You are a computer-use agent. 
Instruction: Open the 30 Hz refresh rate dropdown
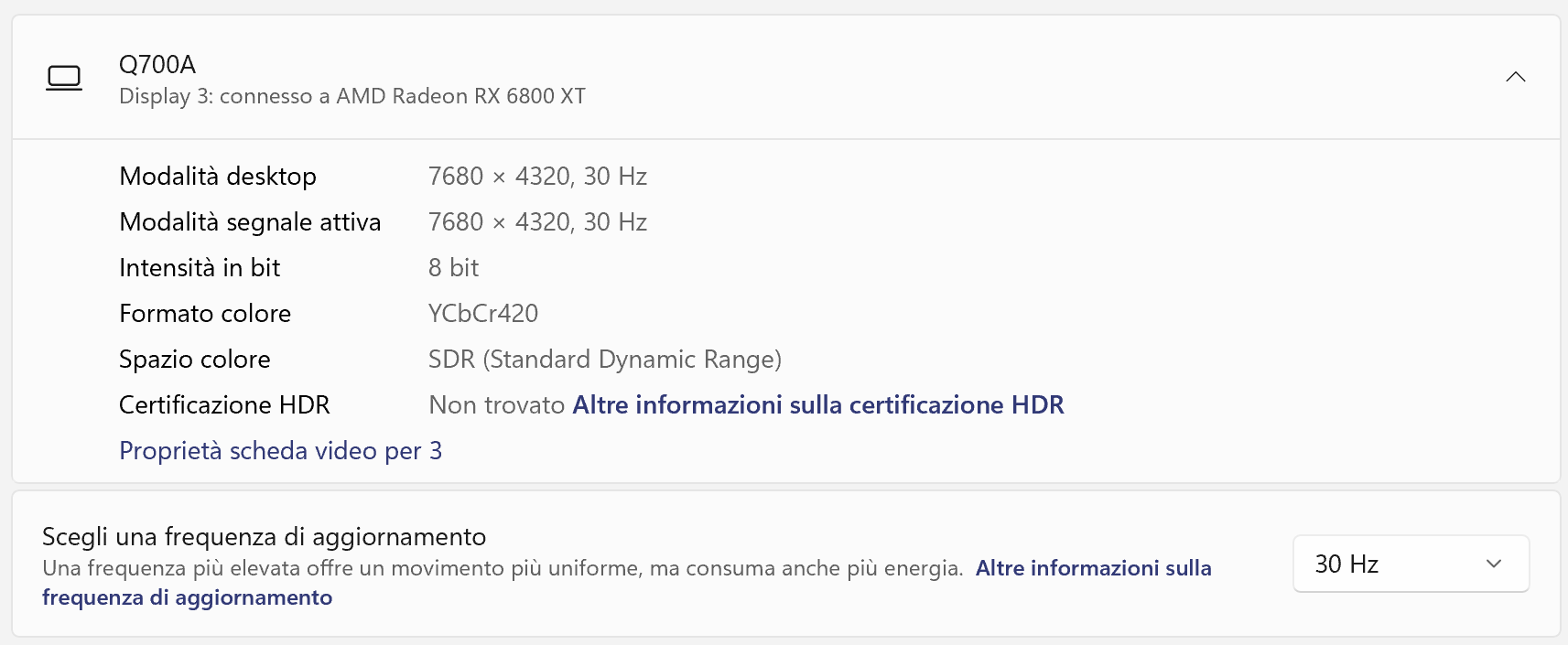click(1410, 564)
